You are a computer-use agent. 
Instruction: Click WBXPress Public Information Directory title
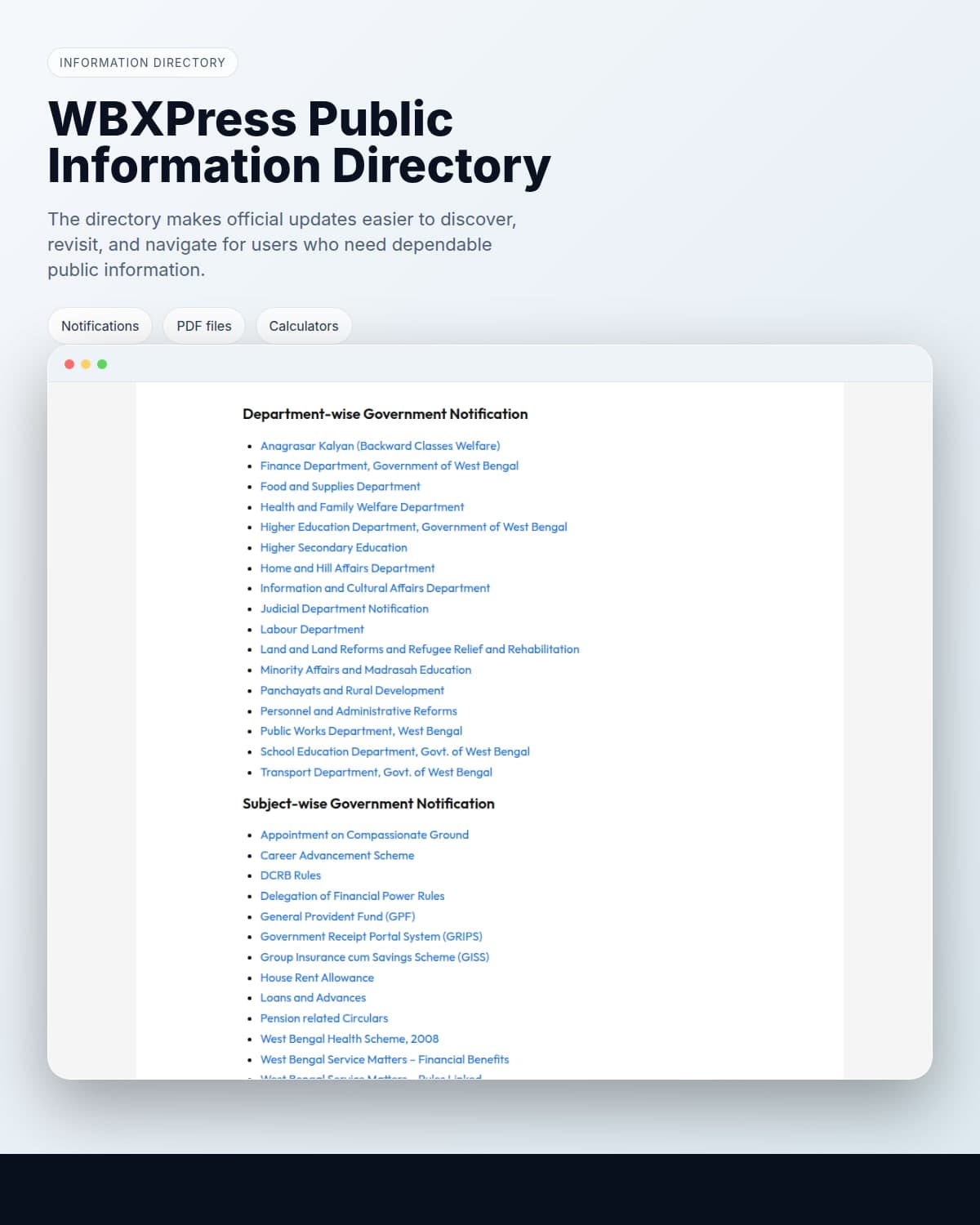coord(299,142)
